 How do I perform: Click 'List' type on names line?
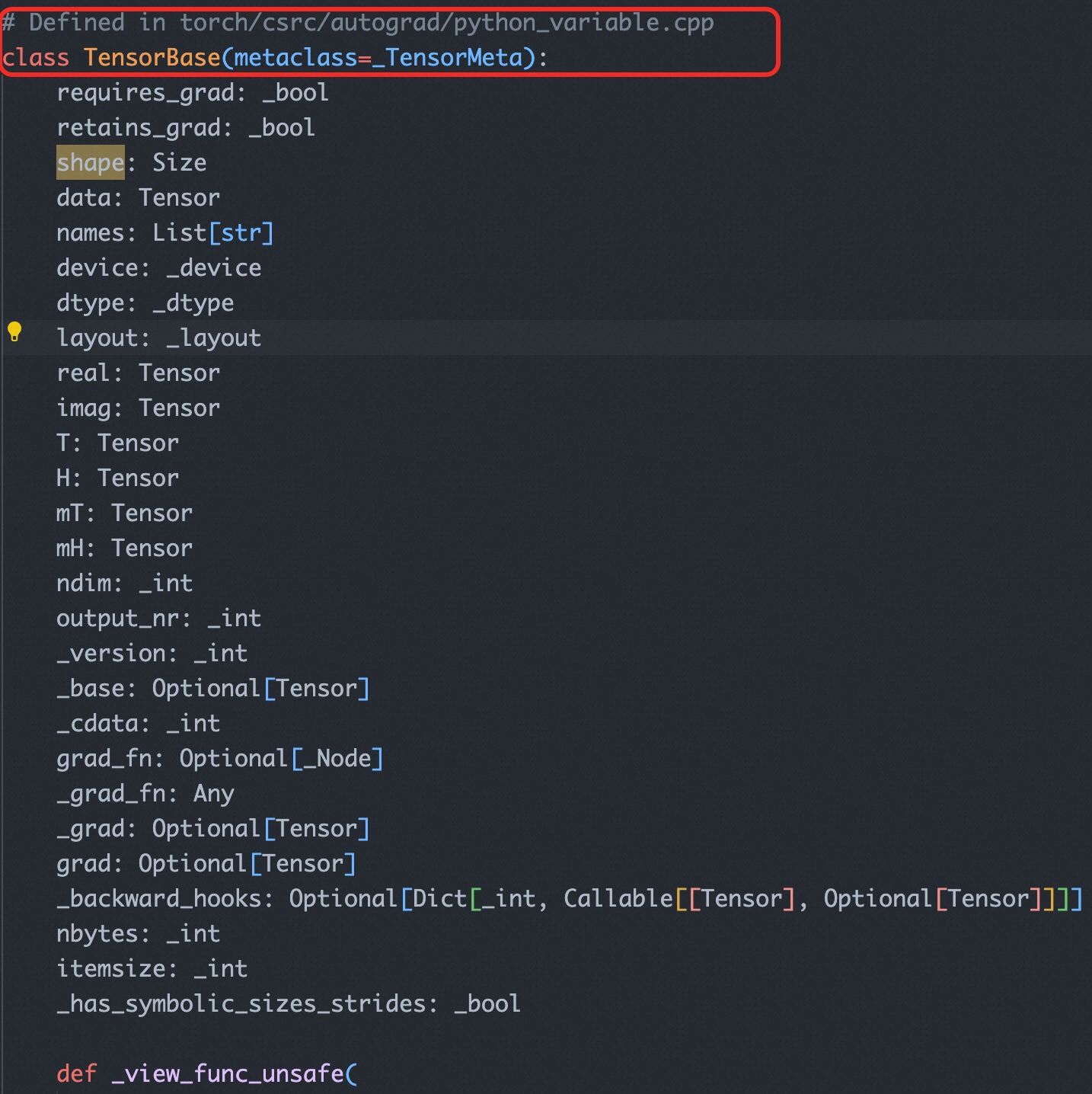click(x=180, y=233)
